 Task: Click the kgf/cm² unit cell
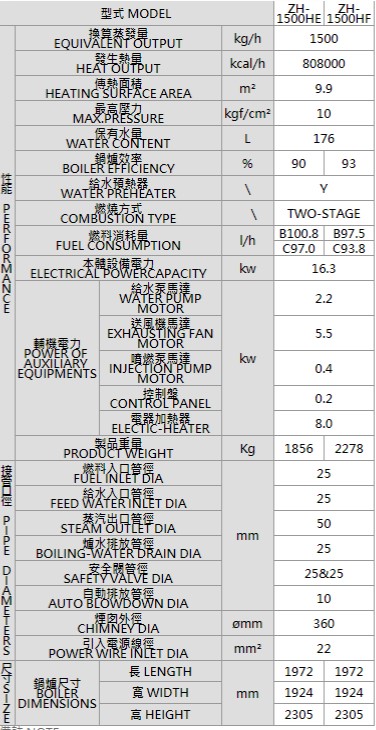click(x=248, y=114)
